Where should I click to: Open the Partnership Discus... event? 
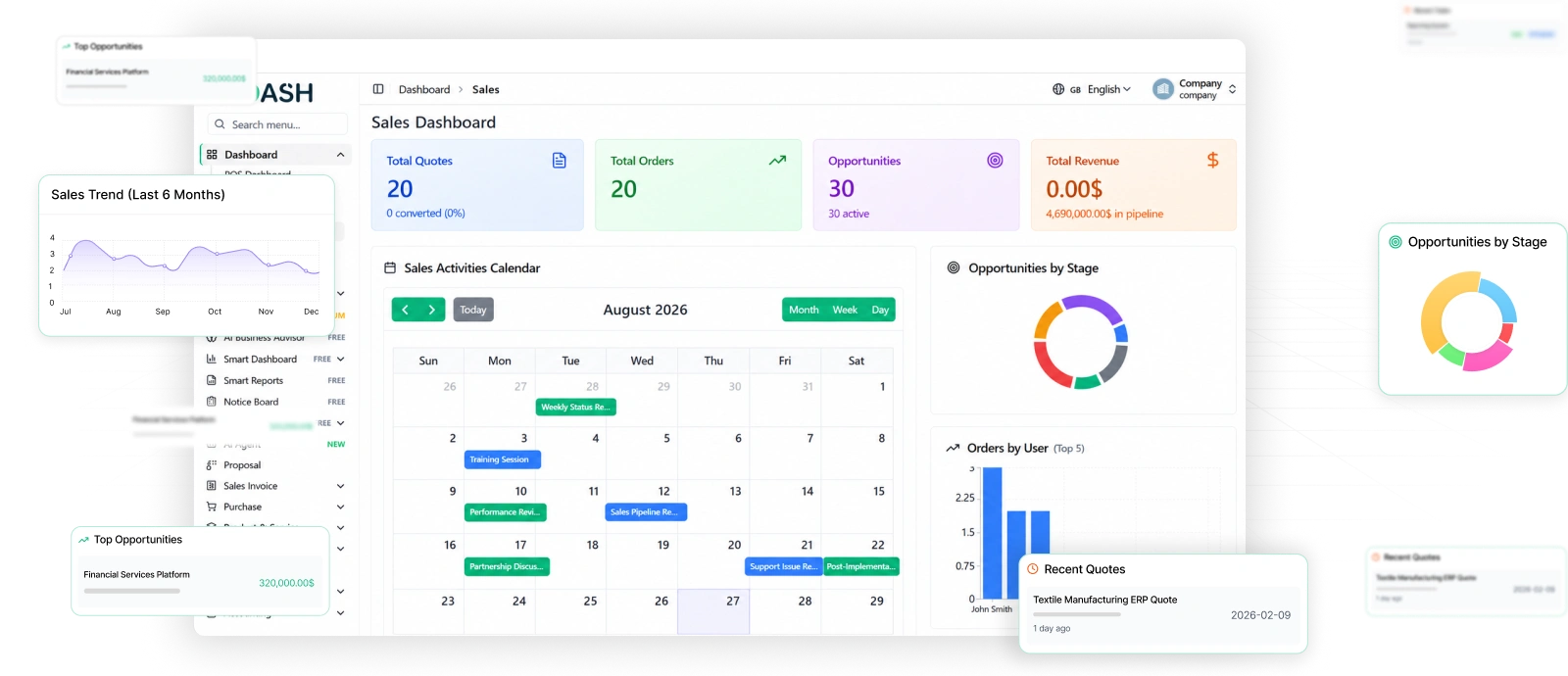[x=507, y=566]
